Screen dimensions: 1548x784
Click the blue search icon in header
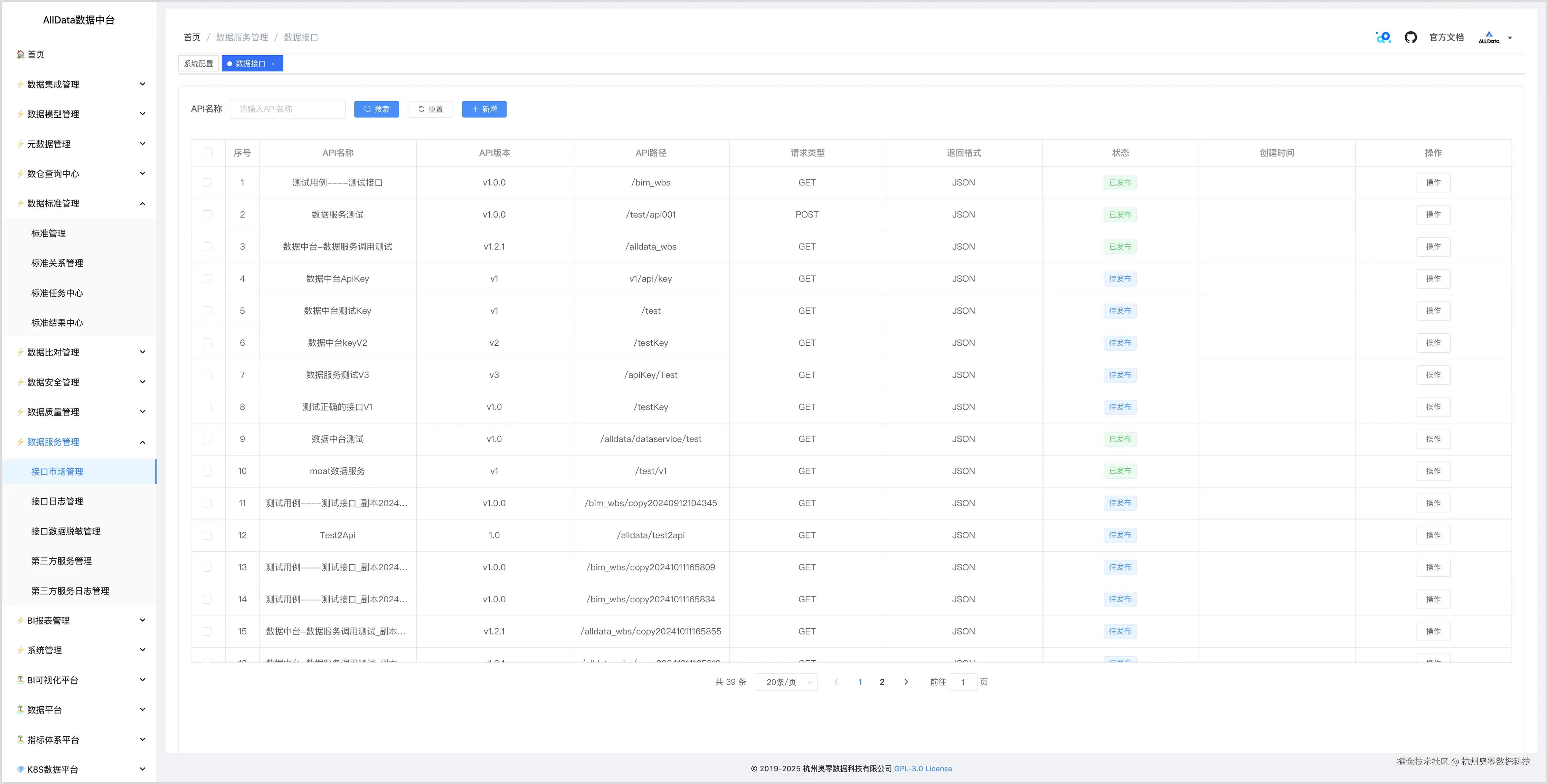coord(1383,37)
